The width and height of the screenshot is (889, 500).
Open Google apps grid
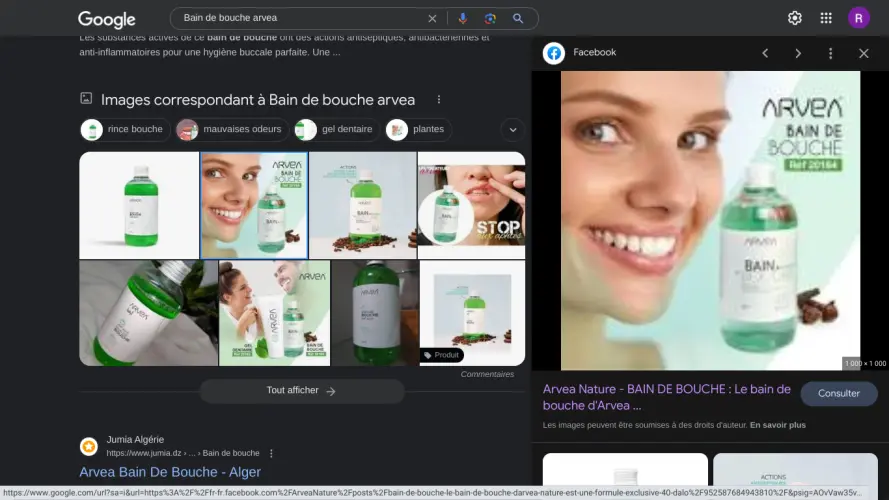click(826, 18)
